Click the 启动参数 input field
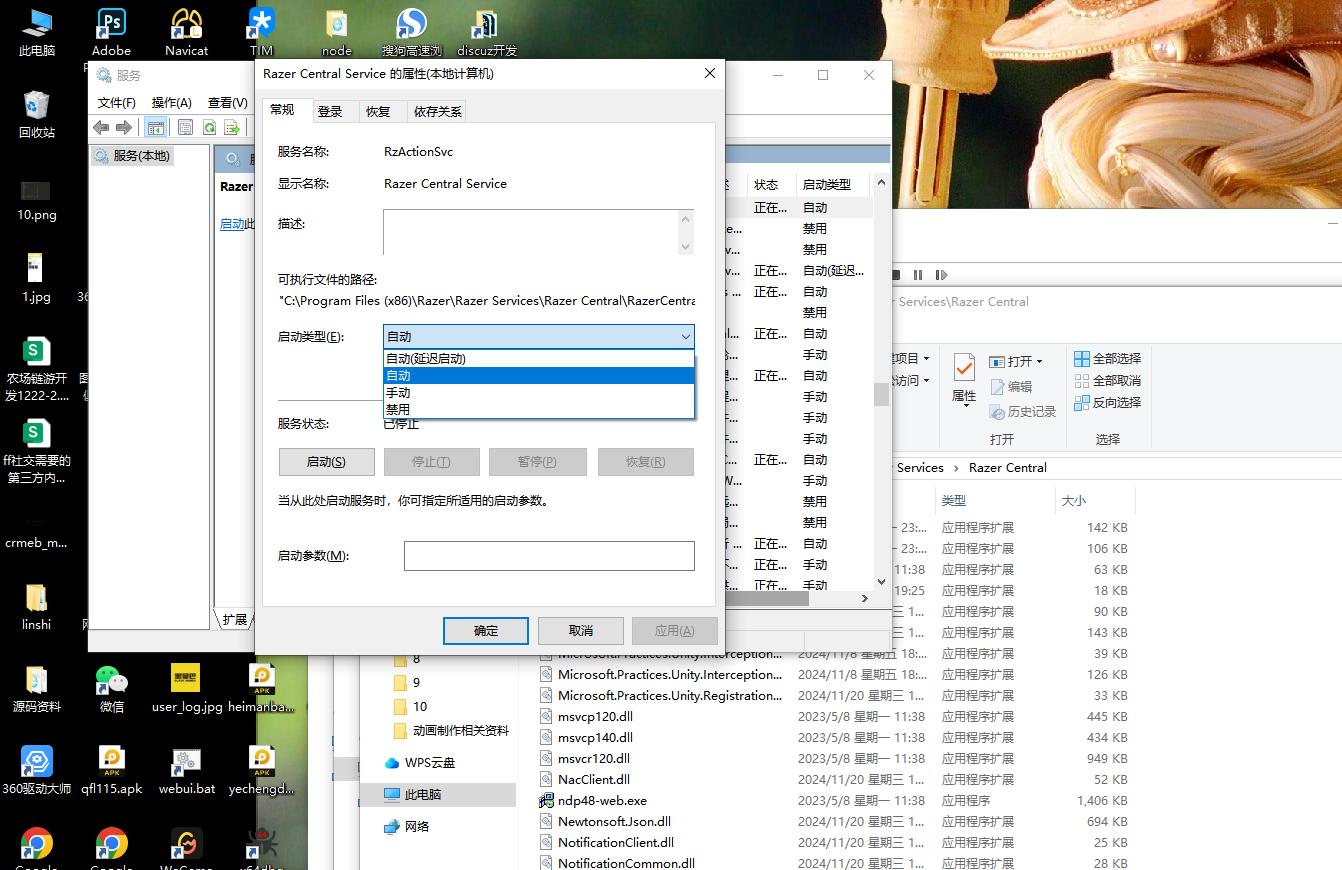1342x870 pixels. pos(549,556)
